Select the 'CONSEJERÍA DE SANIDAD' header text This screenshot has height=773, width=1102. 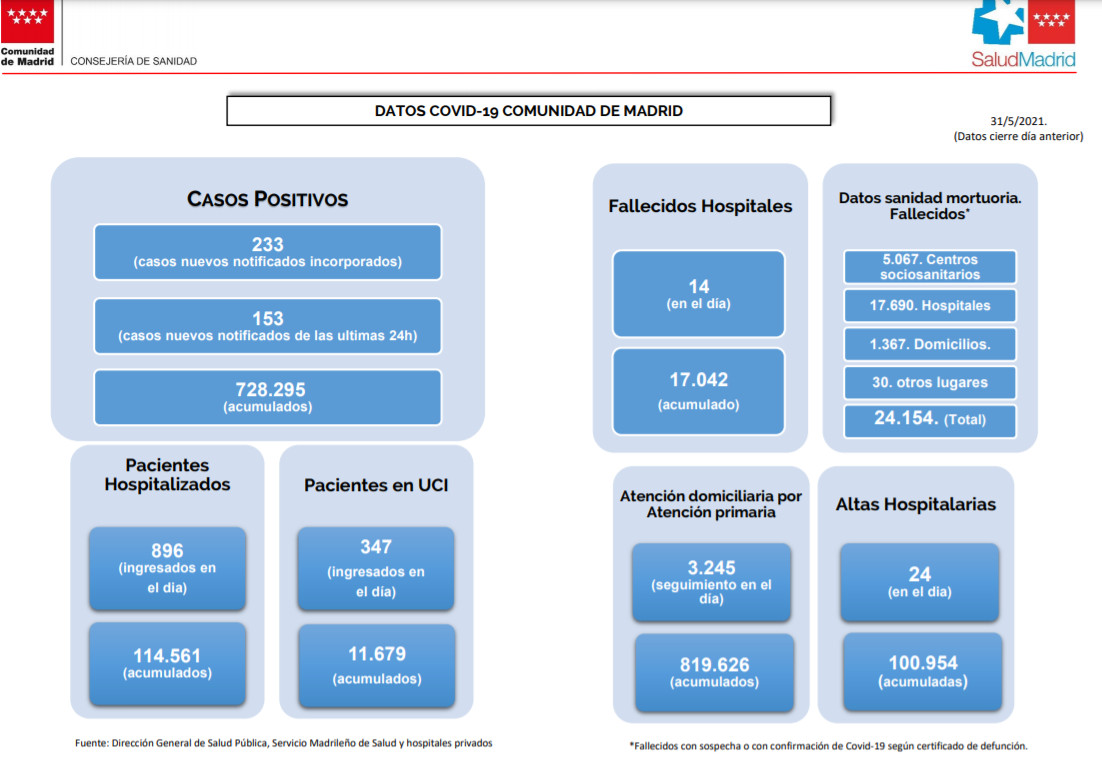point(134,61)
